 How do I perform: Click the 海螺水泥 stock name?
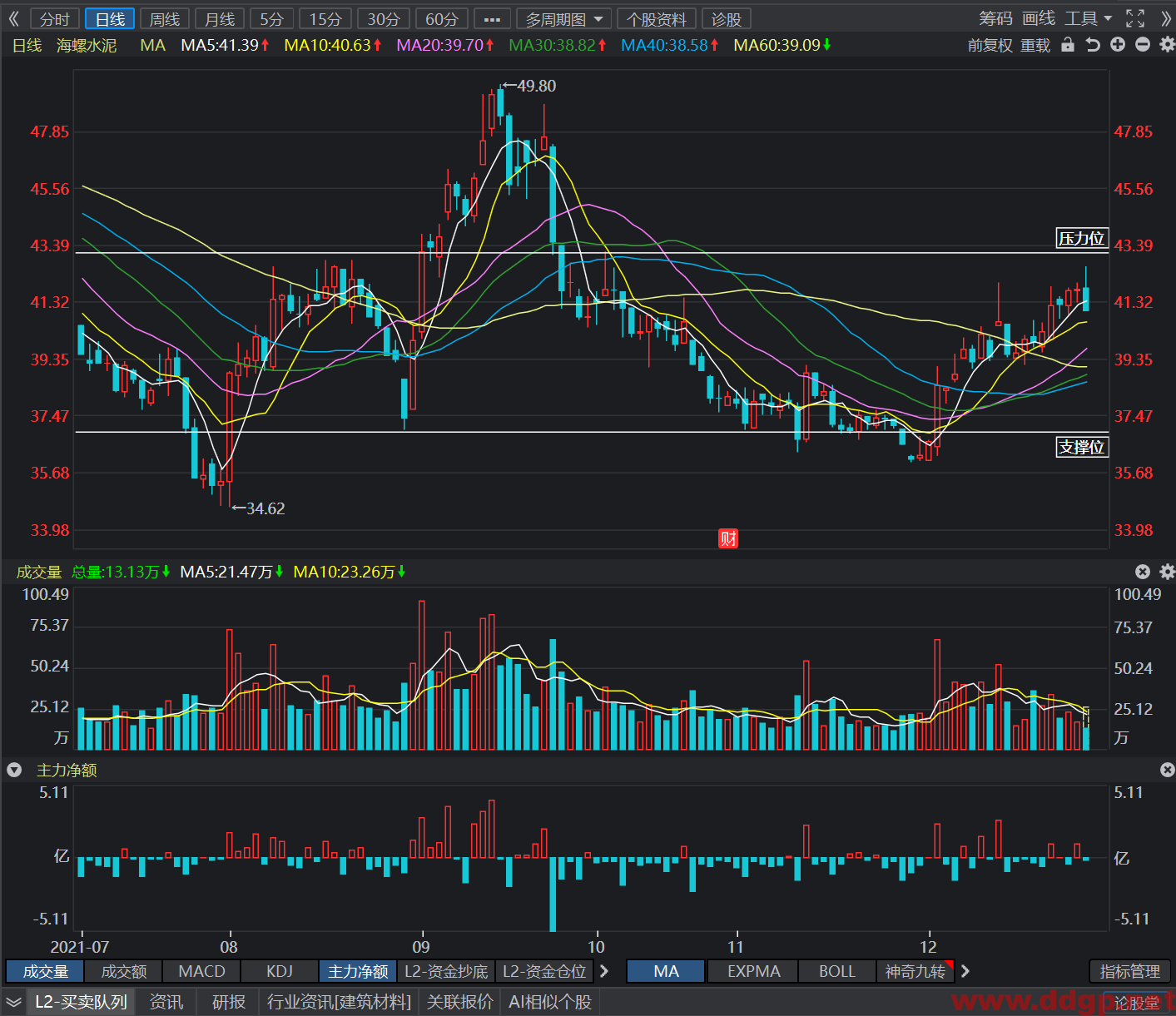(x=87, y=45)
